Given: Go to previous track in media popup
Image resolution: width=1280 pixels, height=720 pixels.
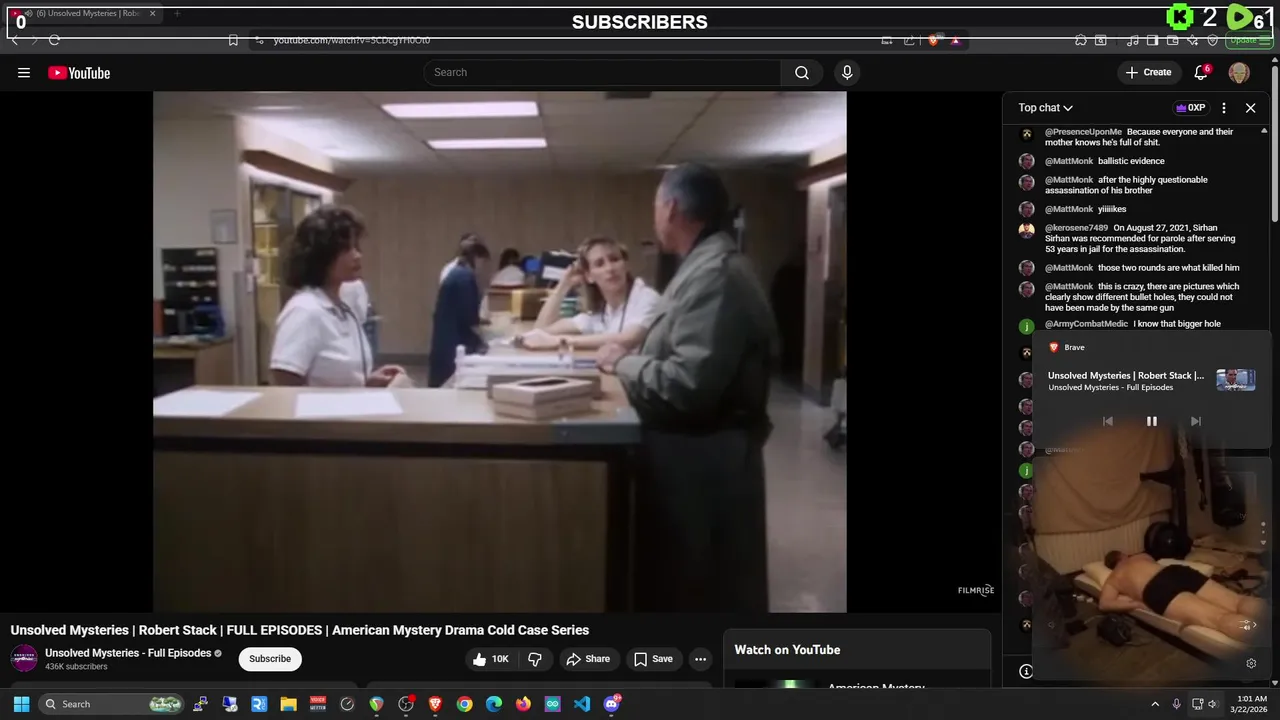Looking at the screenshot, I should 1107,421.
